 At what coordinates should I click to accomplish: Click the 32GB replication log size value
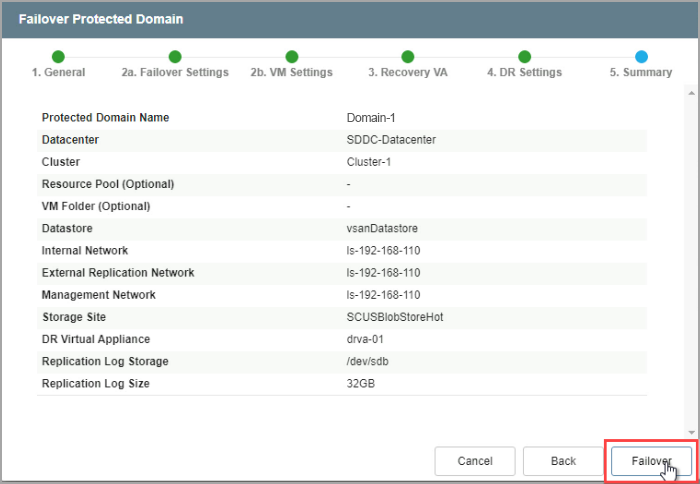[x=360, y=383]
